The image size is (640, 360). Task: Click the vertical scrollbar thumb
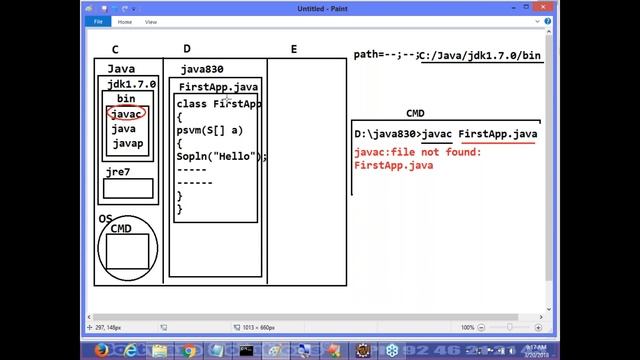549,158
